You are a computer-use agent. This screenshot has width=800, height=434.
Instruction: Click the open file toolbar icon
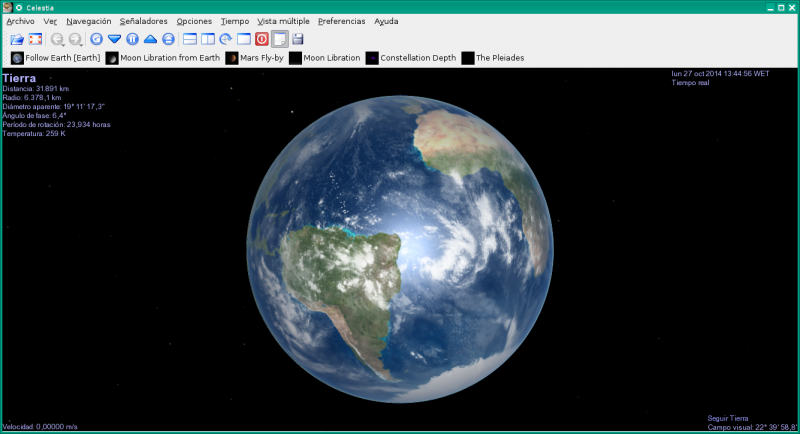pos(16,39)
